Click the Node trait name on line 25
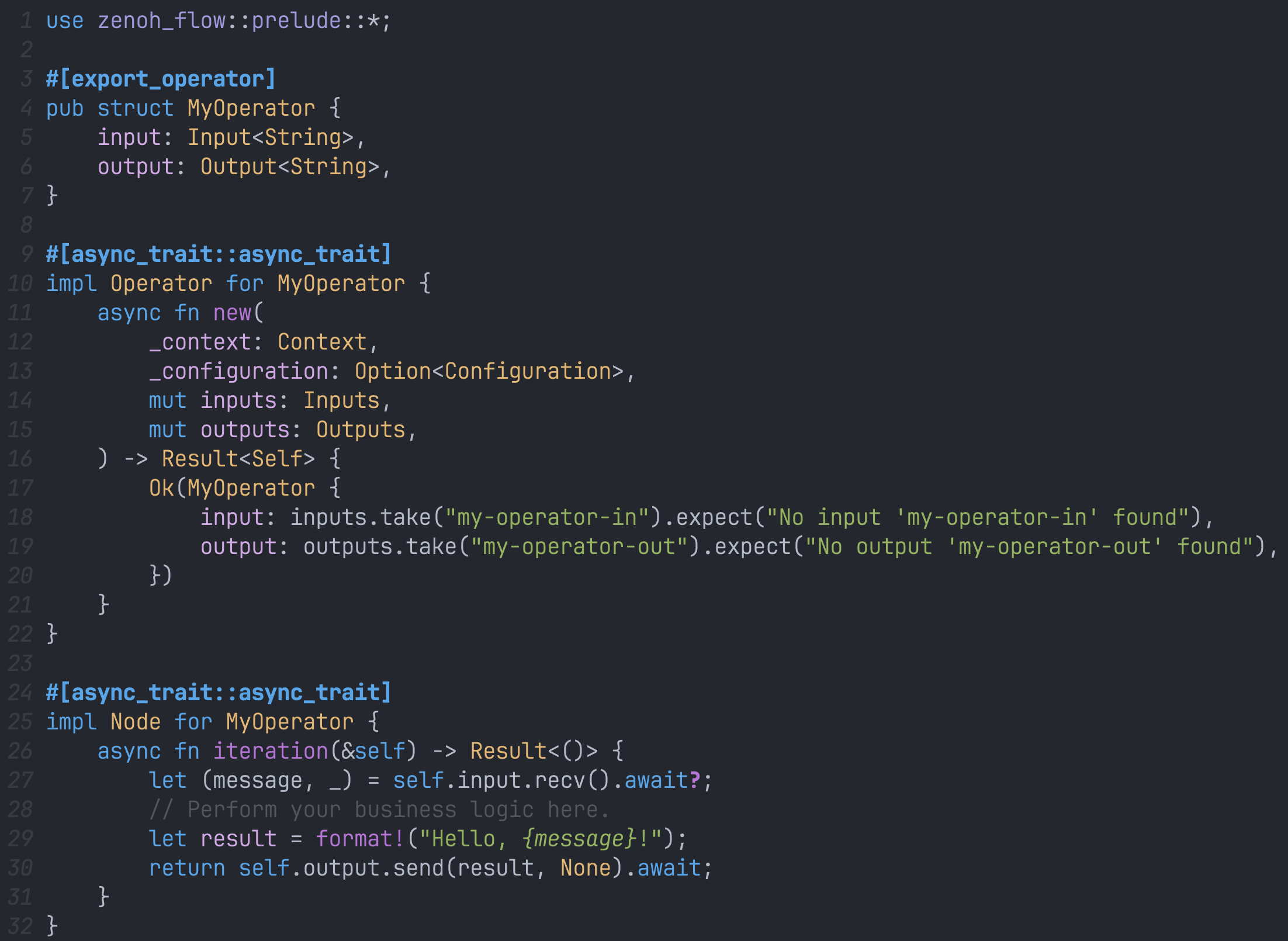Viewport: 1288px width, 941px height. tap(136, 721)
